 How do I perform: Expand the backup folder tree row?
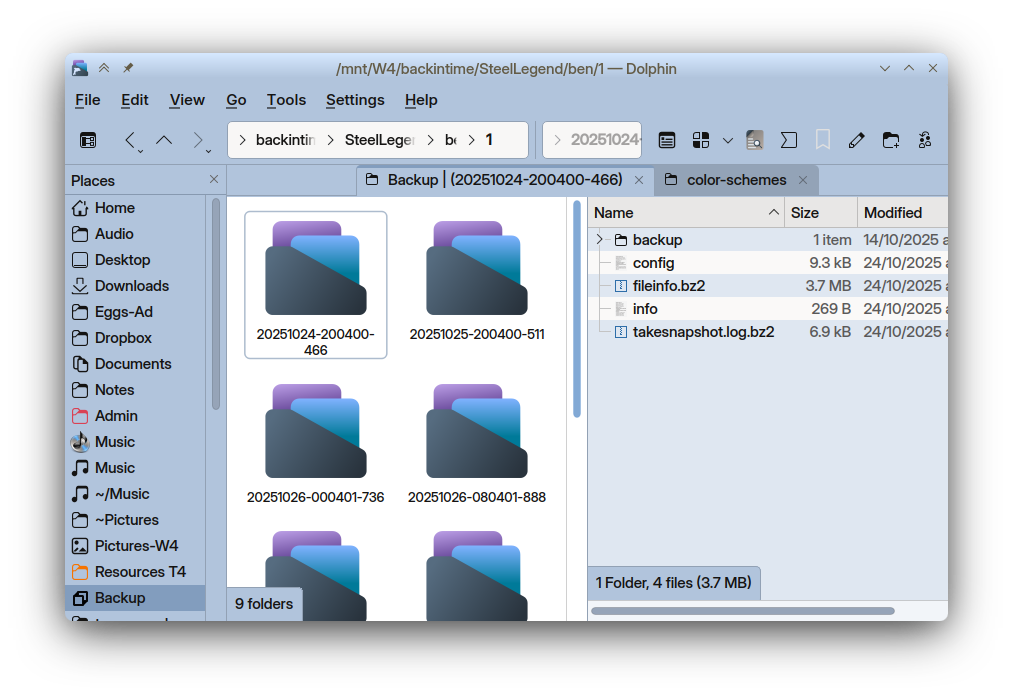click(x=600, y=239)
